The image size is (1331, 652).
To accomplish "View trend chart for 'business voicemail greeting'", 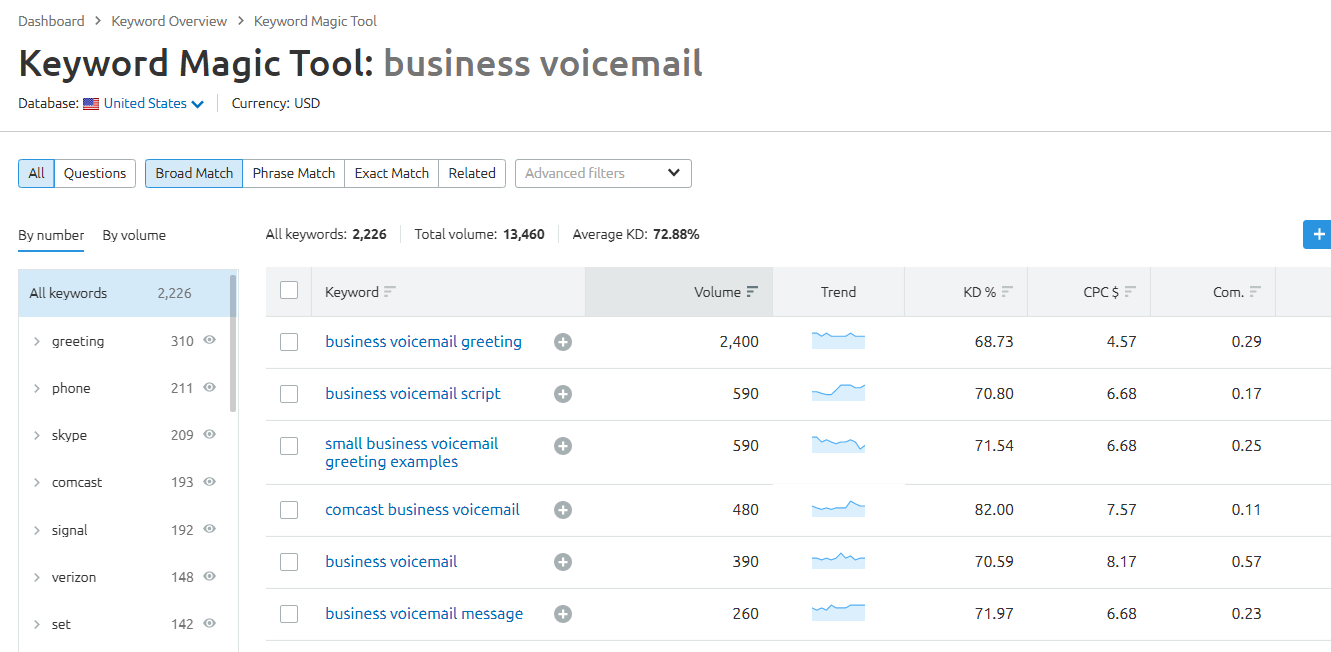I will pos(838,340).
